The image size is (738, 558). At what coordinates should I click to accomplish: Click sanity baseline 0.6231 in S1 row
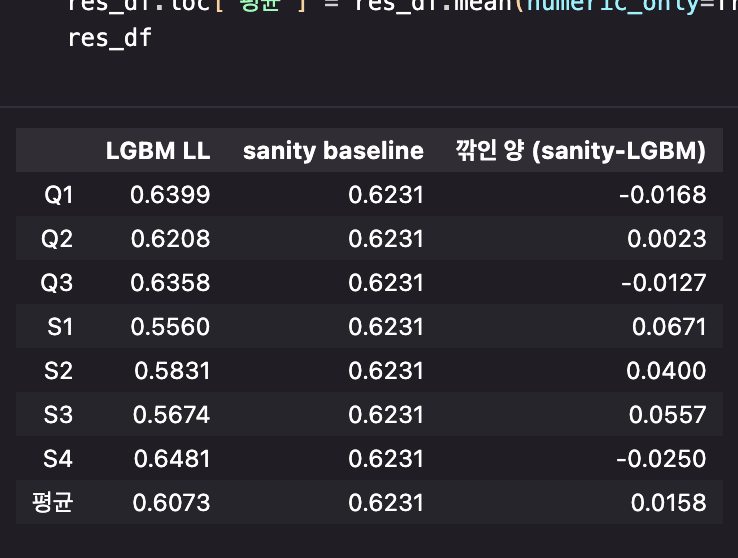tap(386, 327)
